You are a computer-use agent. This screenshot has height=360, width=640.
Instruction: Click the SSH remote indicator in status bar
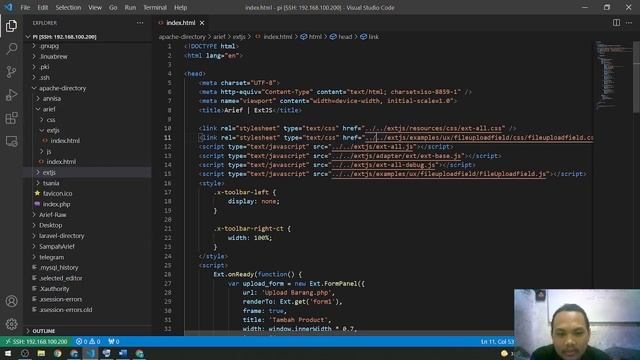[x=36, y=341]
